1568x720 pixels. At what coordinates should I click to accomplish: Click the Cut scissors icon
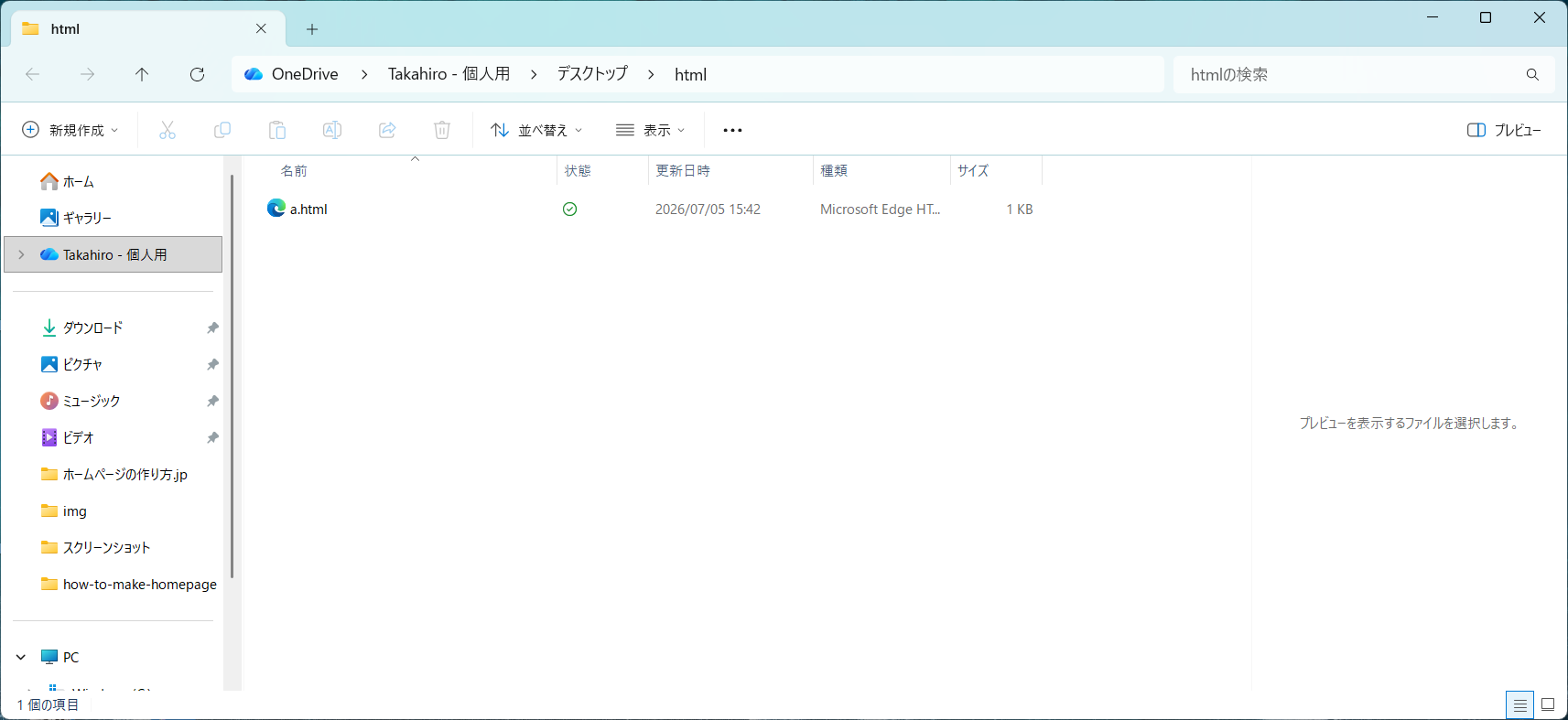(168, 130)
